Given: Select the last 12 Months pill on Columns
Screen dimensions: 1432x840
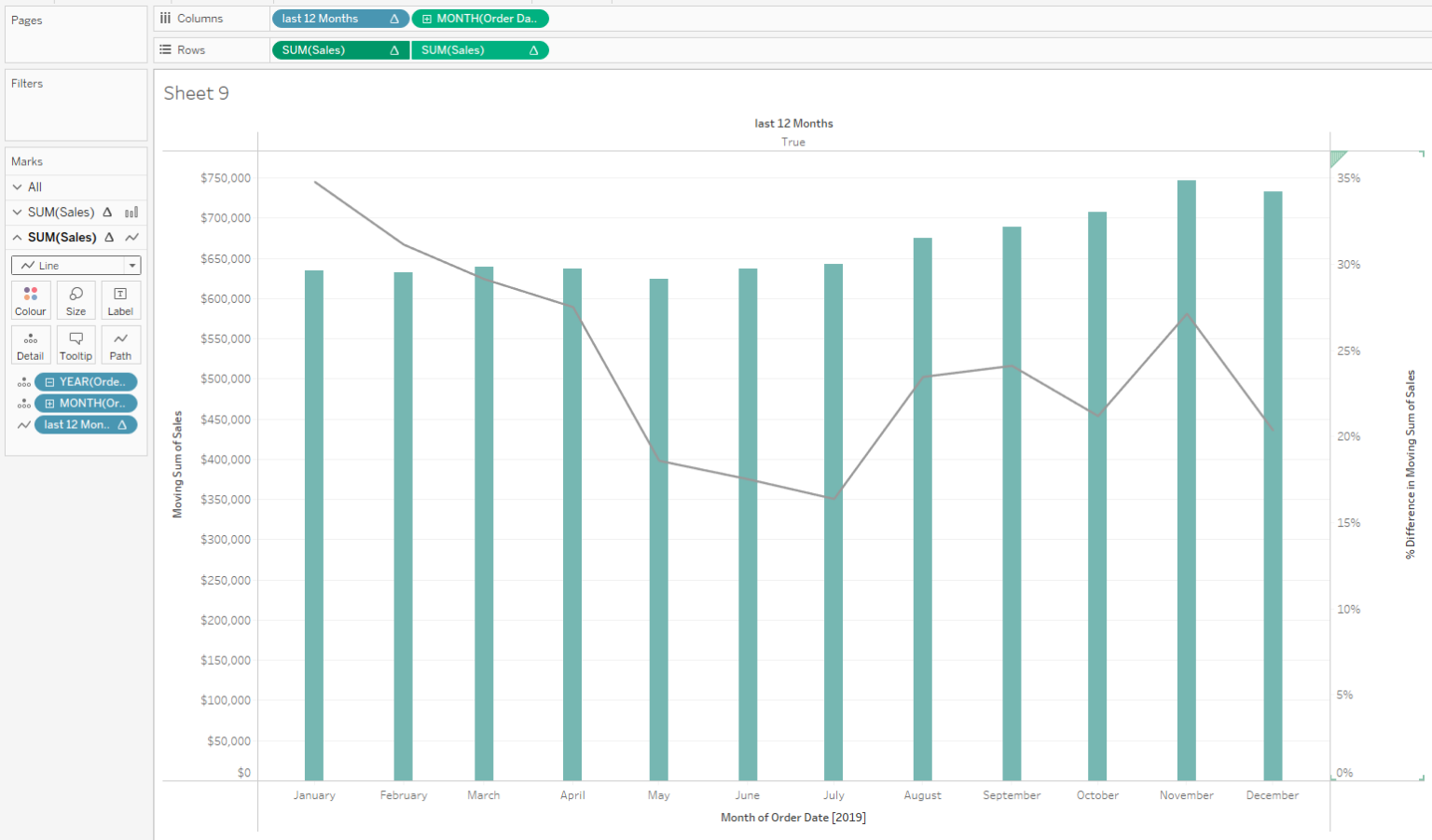Looking at the screenshot, I should click(339, 18).
